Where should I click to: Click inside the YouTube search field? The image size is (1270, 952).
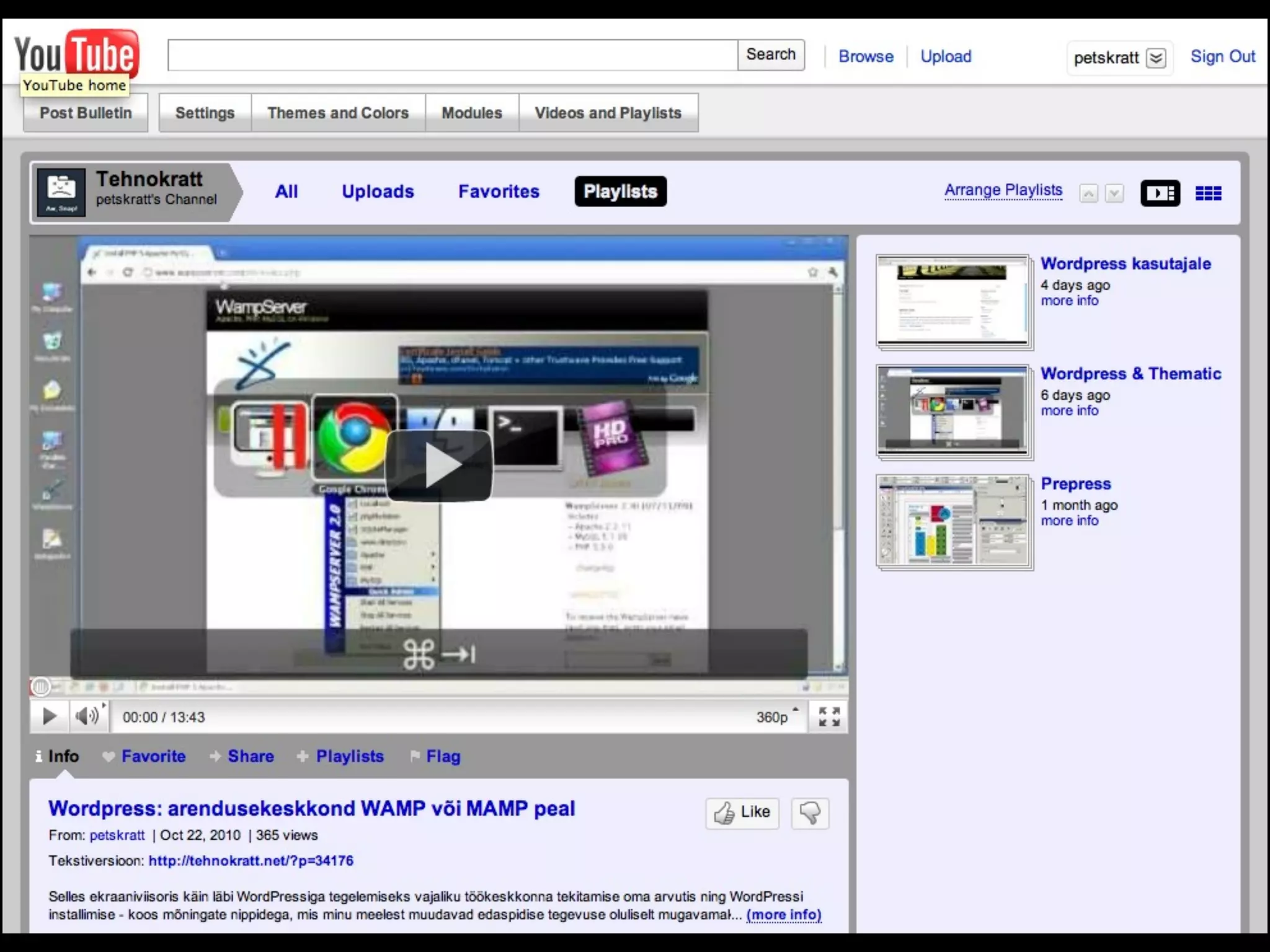click(x=453, y=55)
